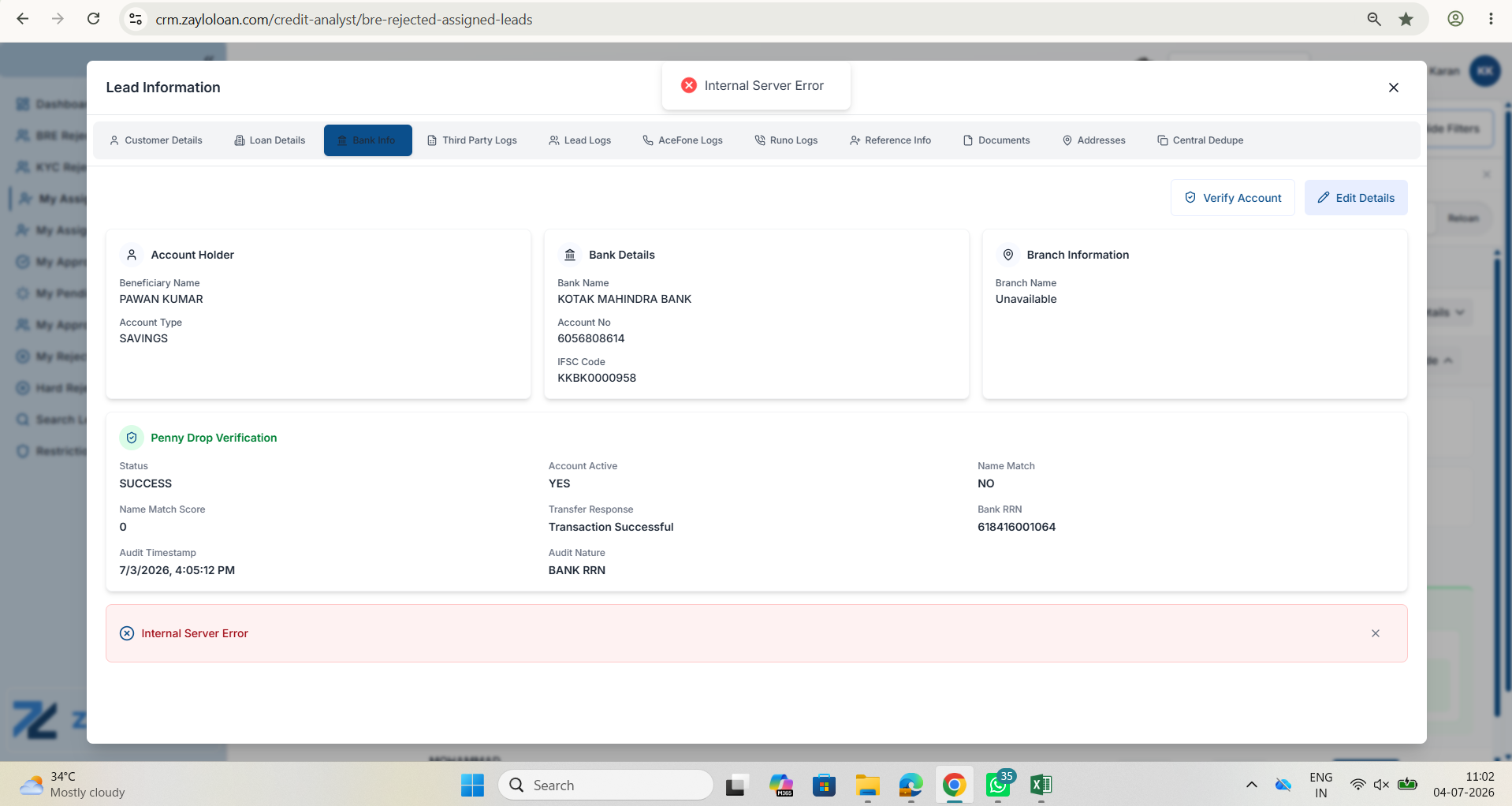
Task: Click the red error icon in the toast
Action: pos(689,85)
